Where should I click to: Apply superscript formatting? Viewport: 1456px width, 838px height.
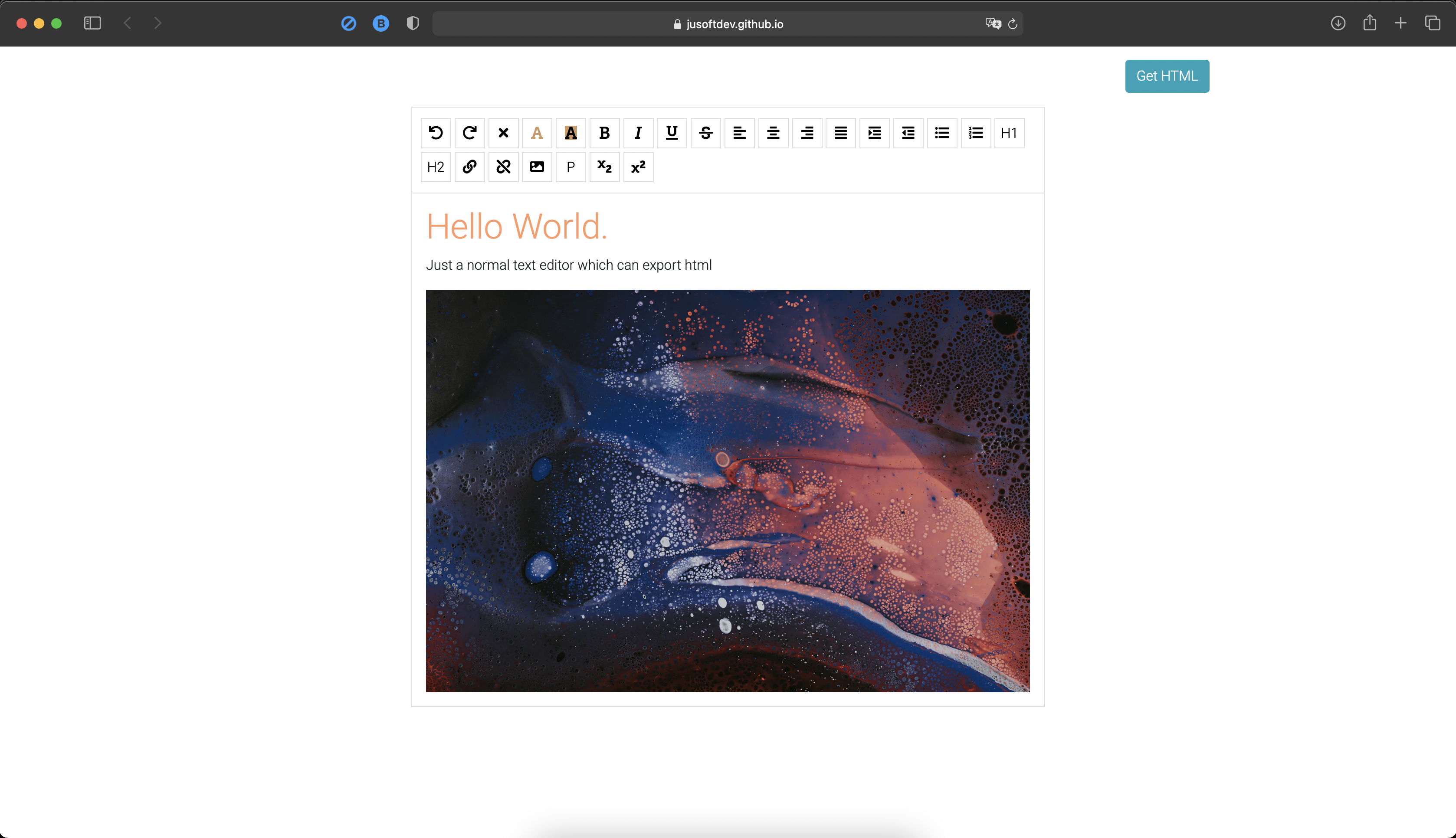638,167
